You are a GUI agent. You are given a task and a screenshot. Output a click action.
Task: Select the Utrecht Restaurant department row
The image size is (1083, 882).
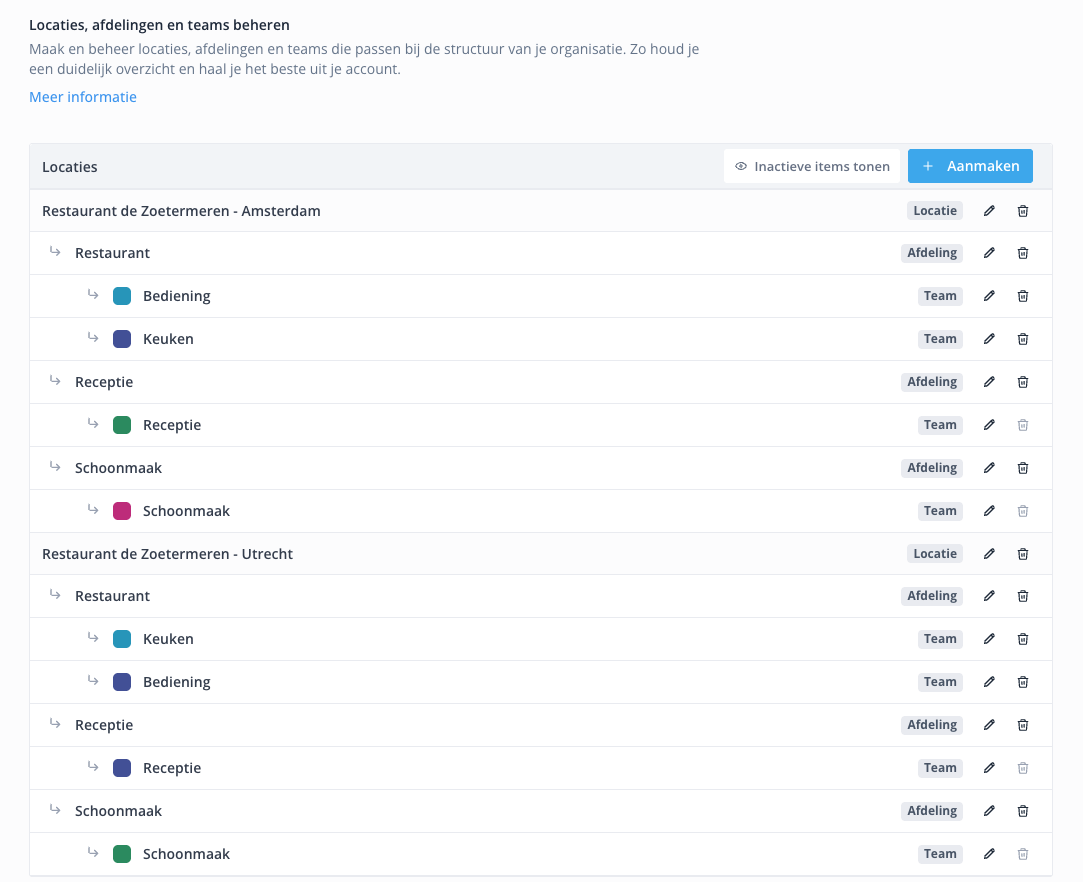(x=112, y=596)
